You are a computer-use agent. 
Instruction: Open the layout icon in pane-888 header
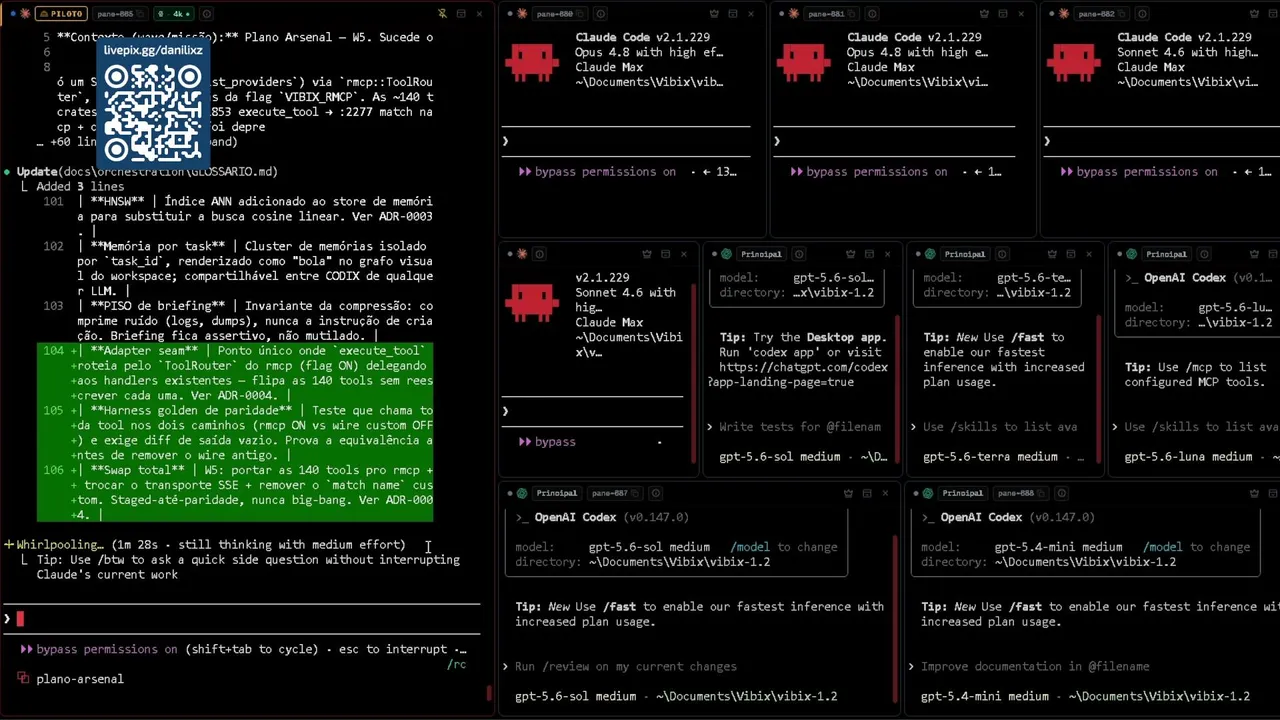(x=1272, y=493)
